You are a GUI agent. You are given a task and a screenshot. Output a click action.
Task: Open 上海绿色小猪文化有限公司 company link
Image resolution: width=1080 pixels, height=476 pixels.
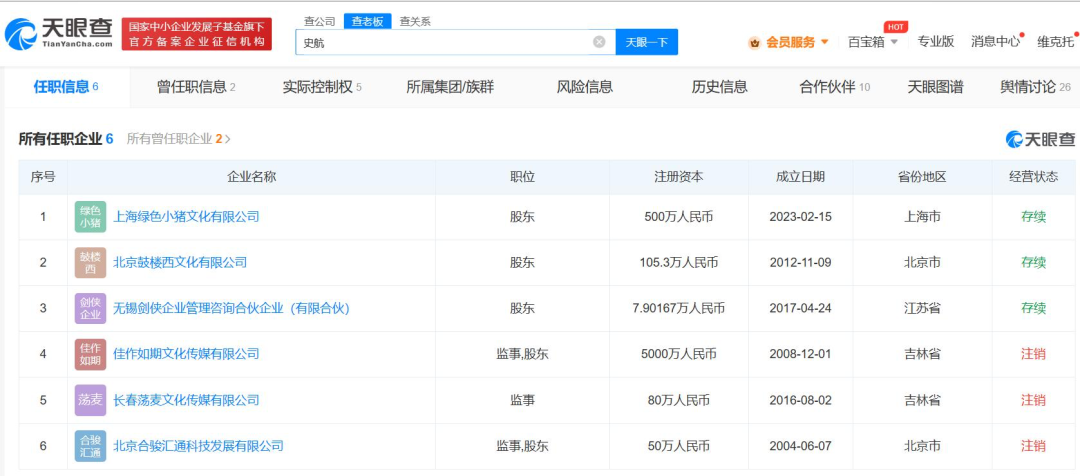pyautogui.click(x=186, y=217)
